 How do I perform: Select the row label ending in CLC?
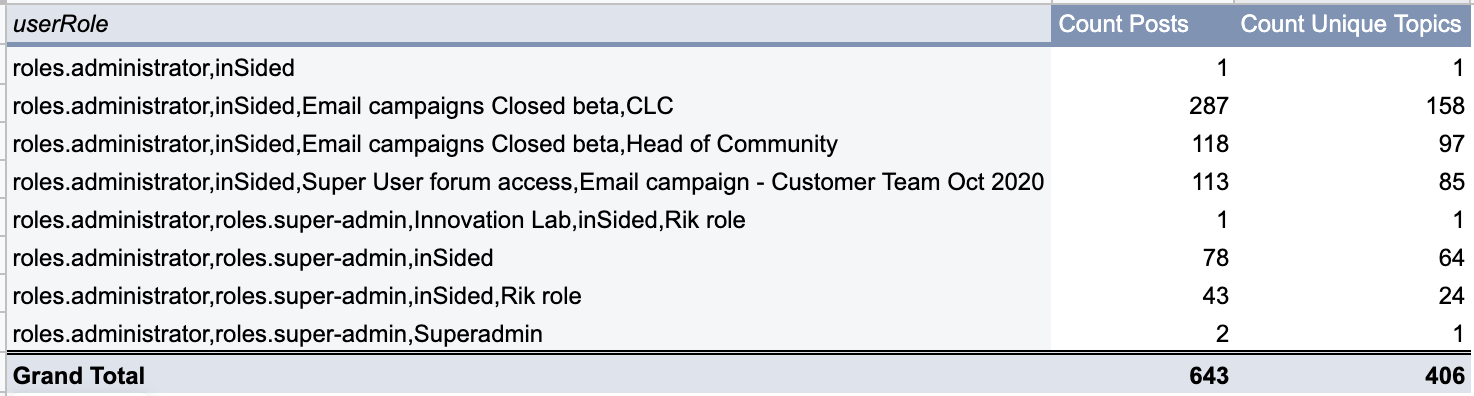(x=350, y=106)
